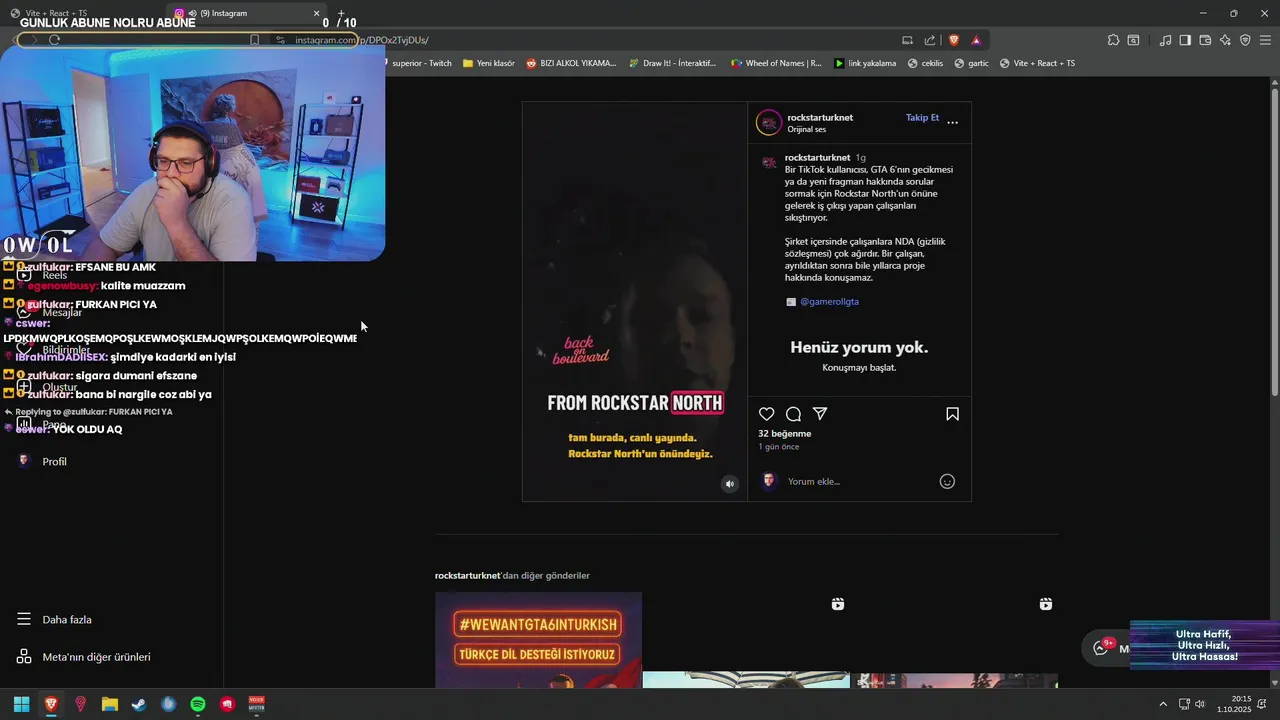The image size is (1280, 720).
Task: Open the superior - Twitch bookmark
Action: [420, 63]
